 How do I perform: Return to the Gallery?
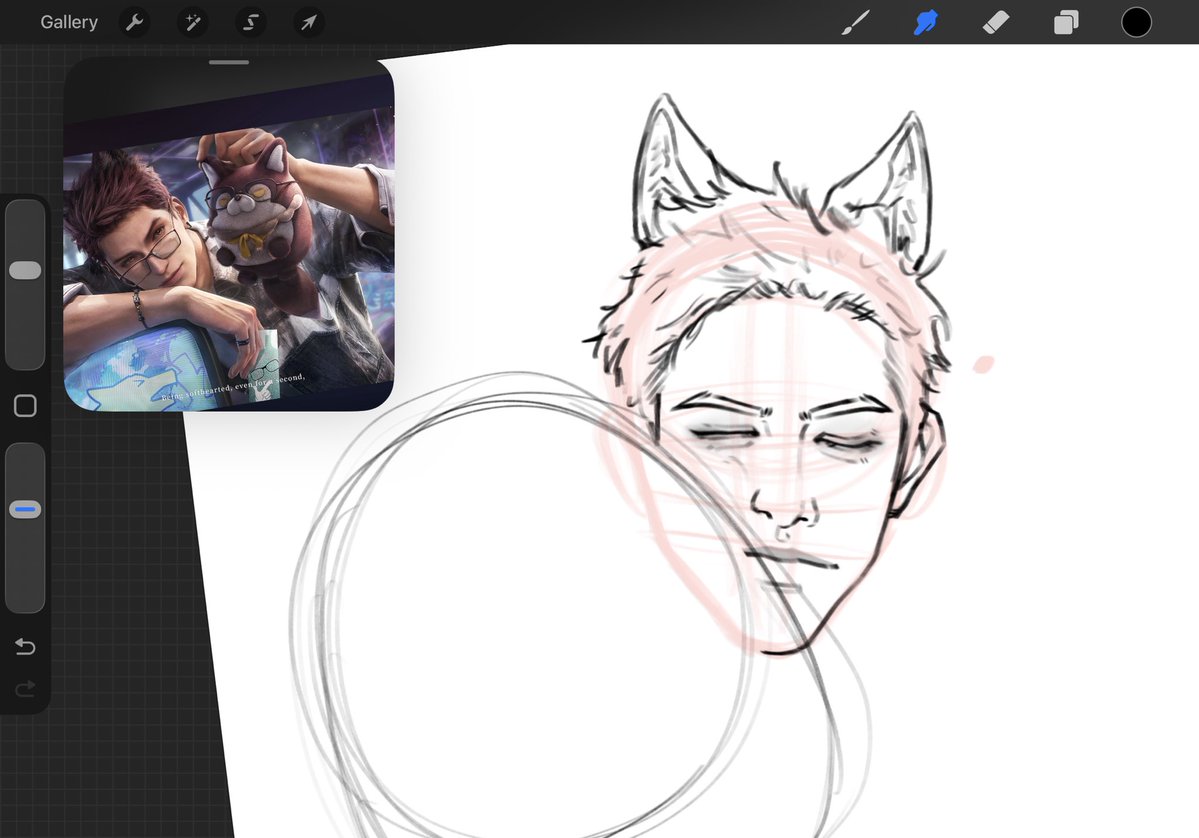69,22
